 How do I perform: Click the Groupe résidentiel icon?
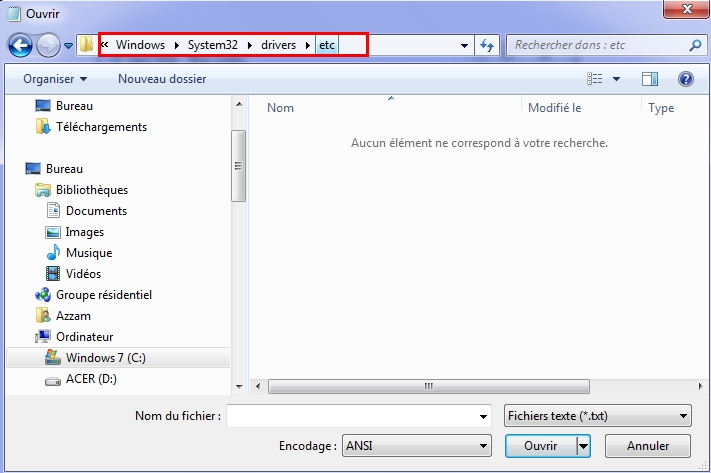(x=43, y=295)
